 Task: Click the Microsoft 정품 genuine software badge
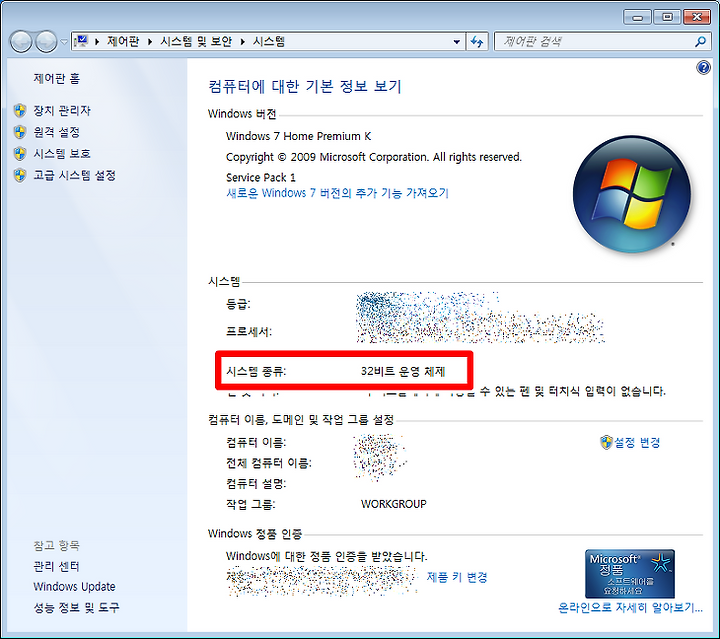pyautogui.click(x=630, y=573)
